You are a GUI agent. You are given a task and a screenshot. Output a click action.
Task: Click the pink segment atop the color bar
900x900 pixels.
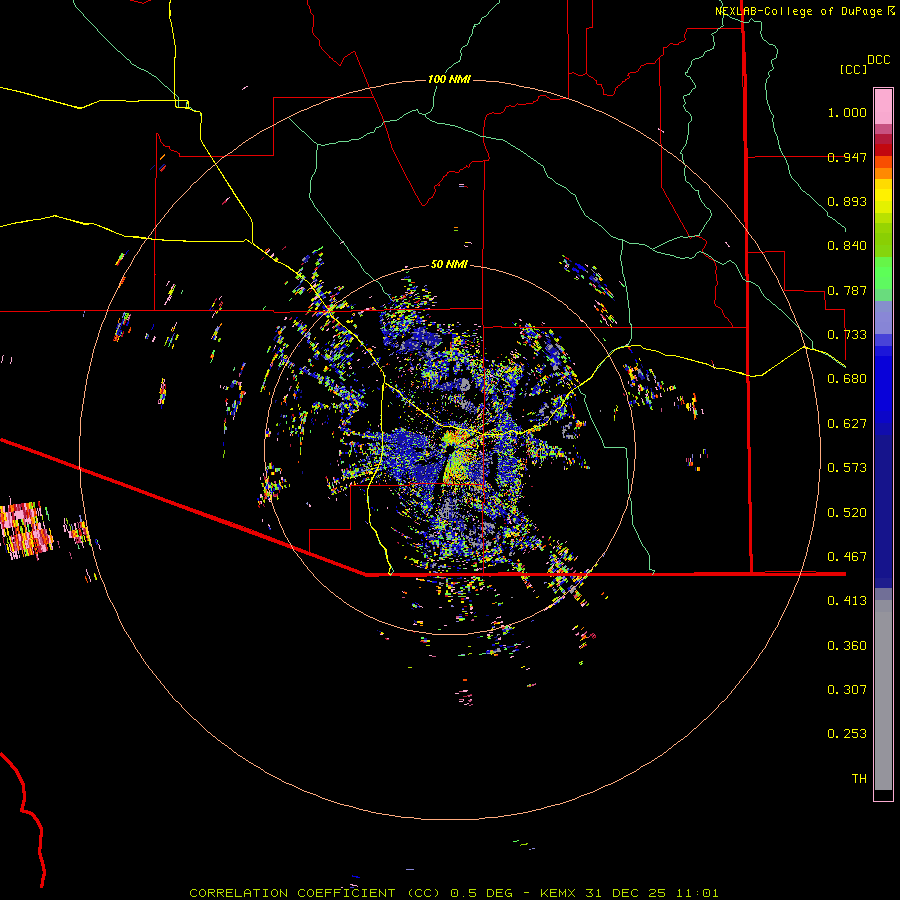[x=883, y=106]
